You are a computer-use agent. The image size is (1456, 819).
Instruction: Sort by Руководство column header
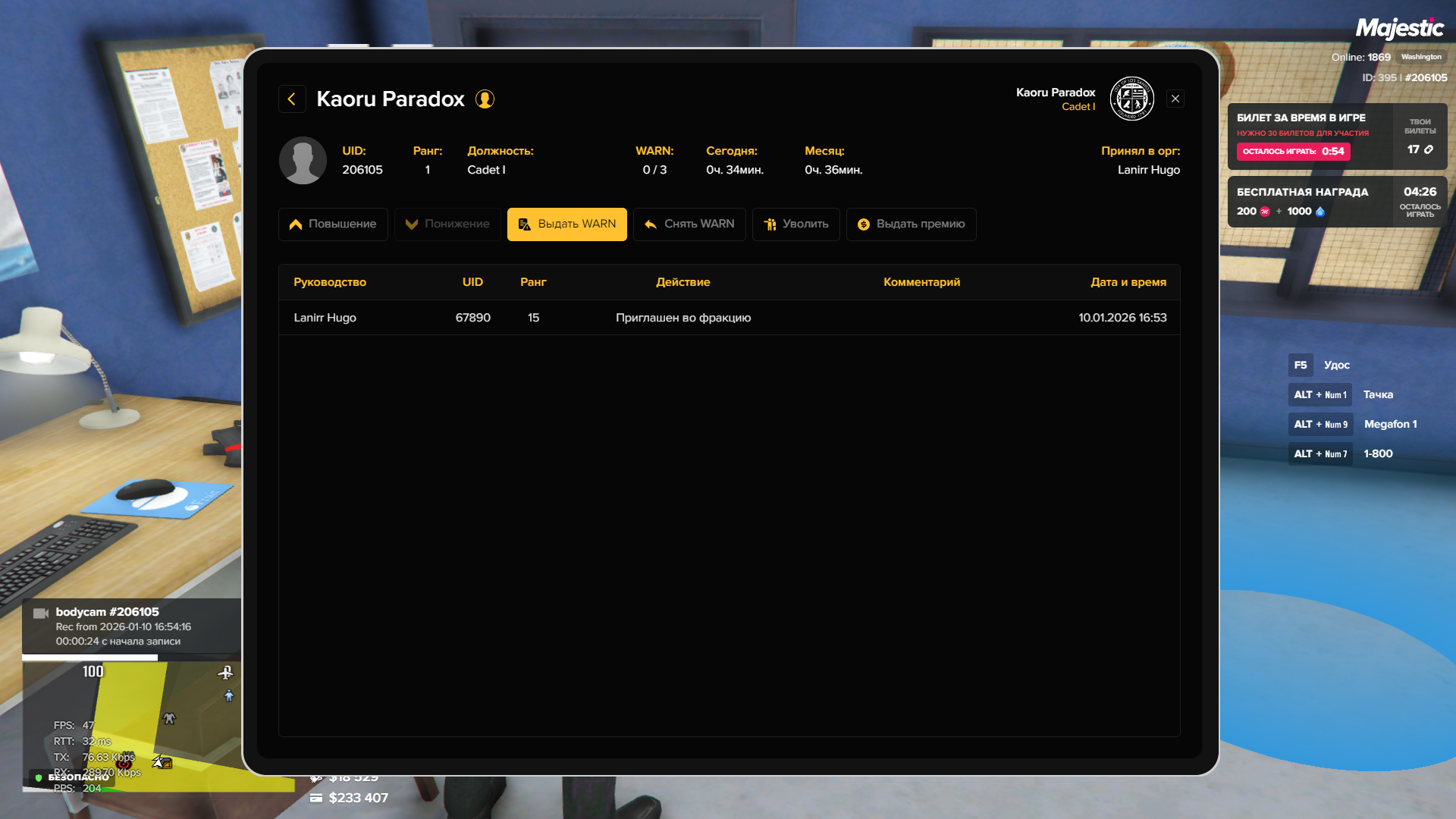pyautogui.click(x=330, y=282)
